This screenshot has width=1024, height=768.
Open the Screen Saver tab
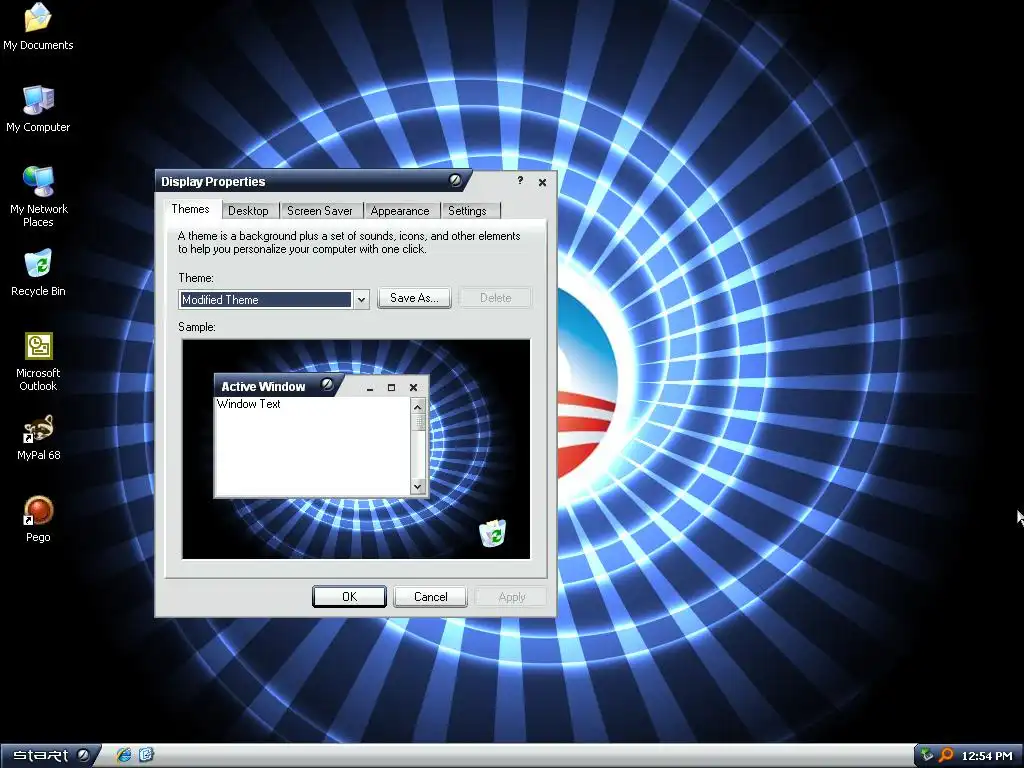(319, 210)
